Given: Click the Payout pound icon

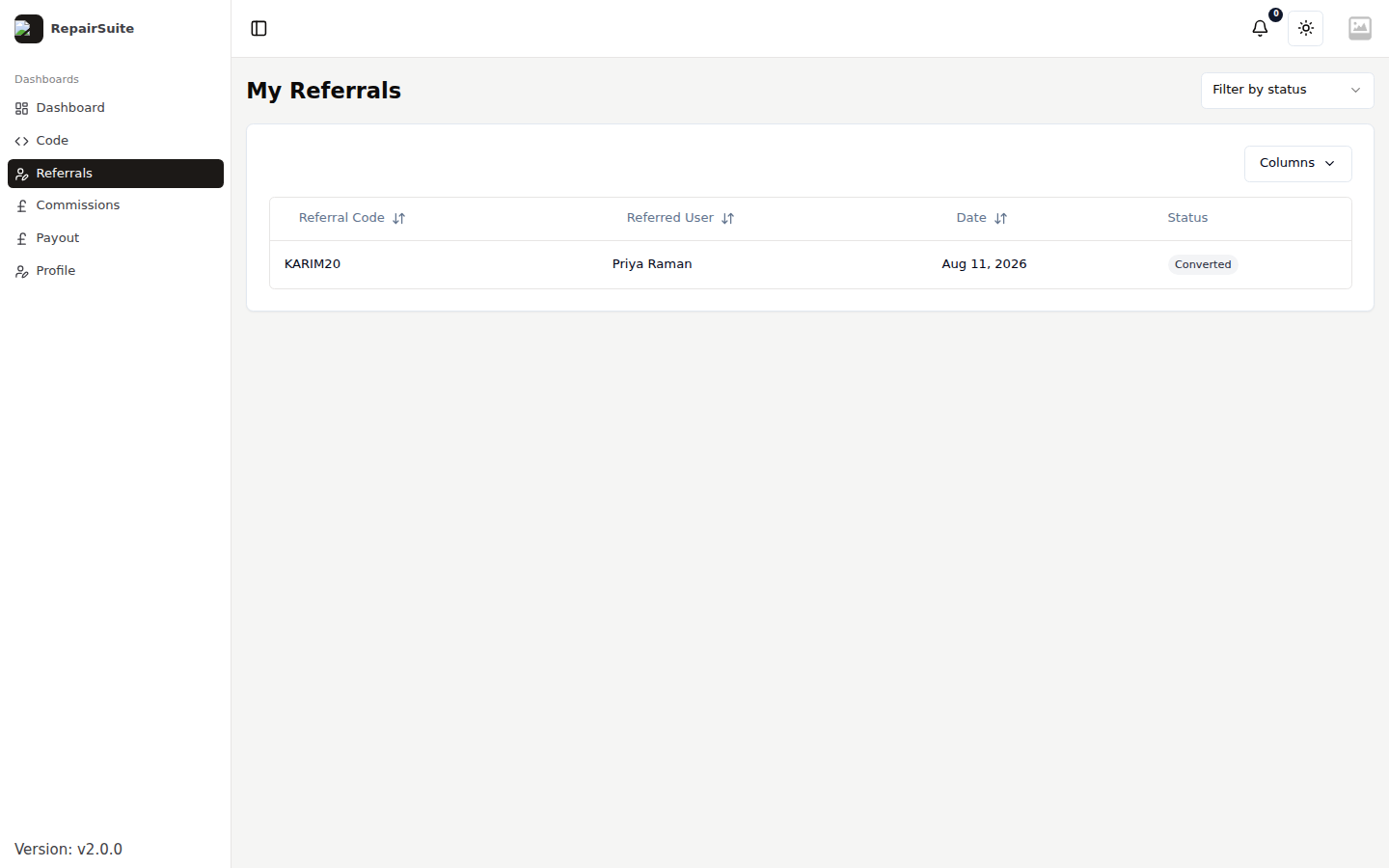Looking at the screenshot, I should coord(21,239).
